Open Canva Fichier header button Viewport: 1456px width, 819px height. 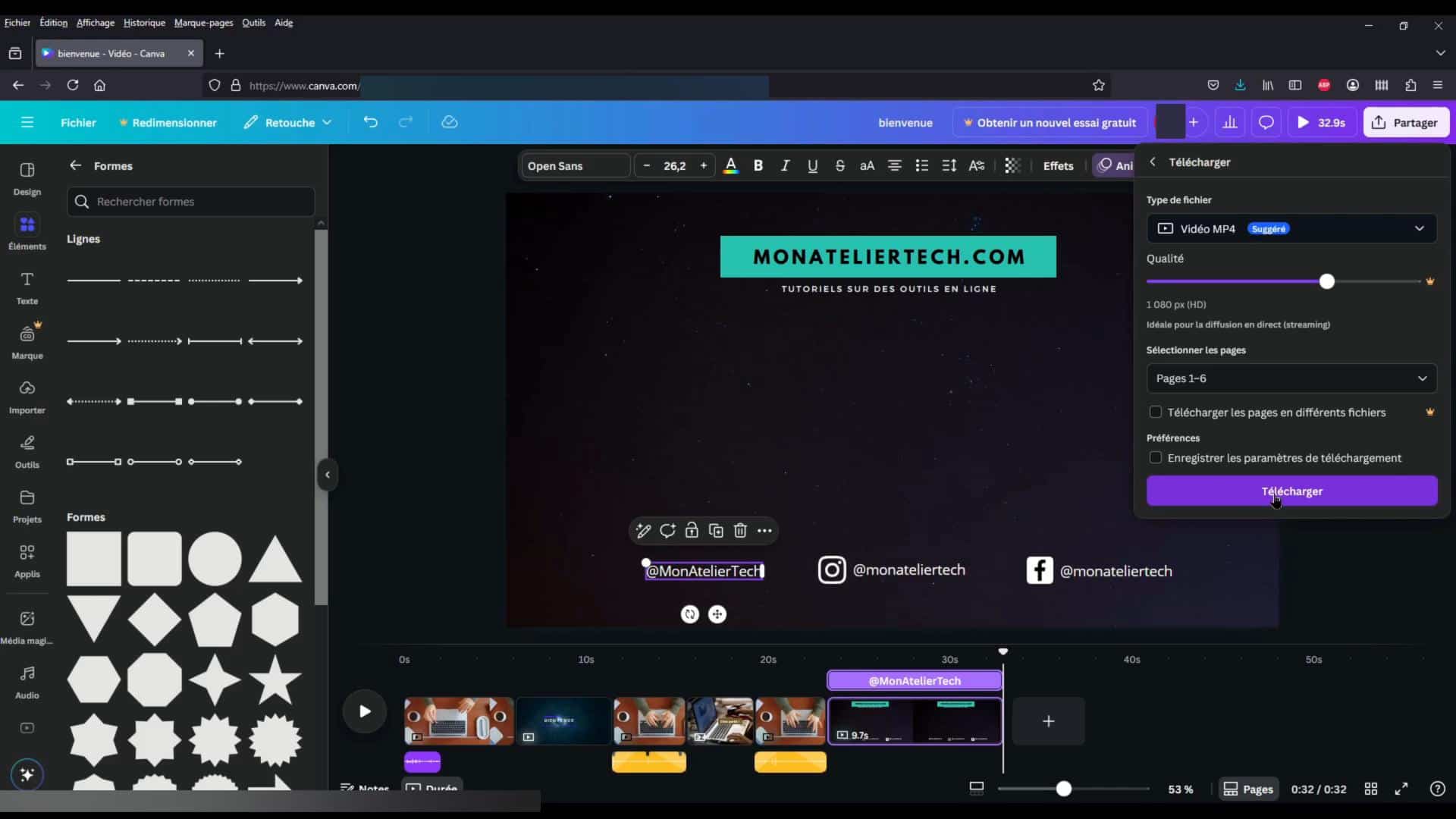(78, 122)
